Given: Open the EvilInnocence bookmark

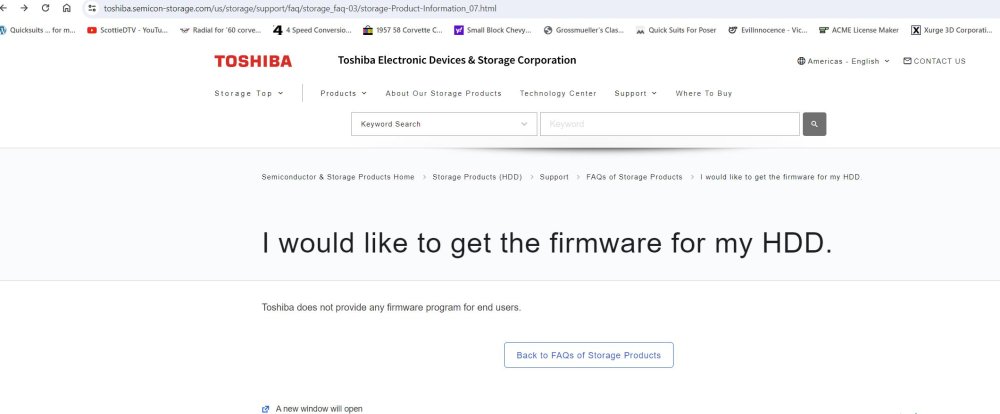Looking at the screenshot, I should 768,30.
